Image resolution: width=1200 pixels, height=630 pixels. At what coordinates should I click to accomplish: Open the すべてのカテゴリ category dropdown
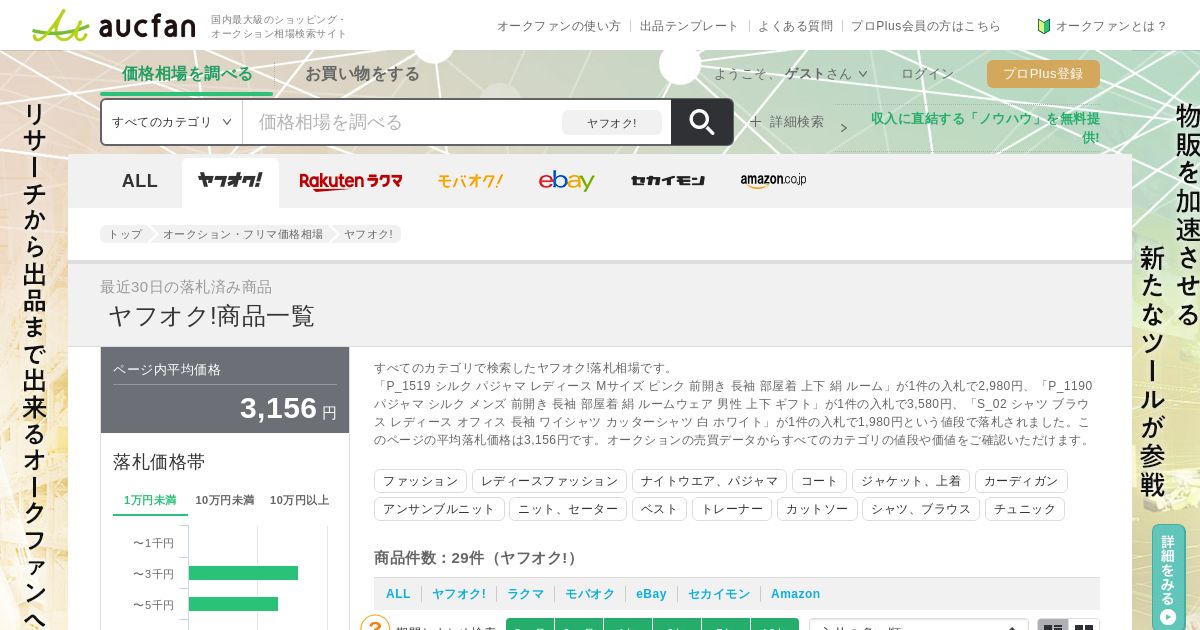point(172,122)
